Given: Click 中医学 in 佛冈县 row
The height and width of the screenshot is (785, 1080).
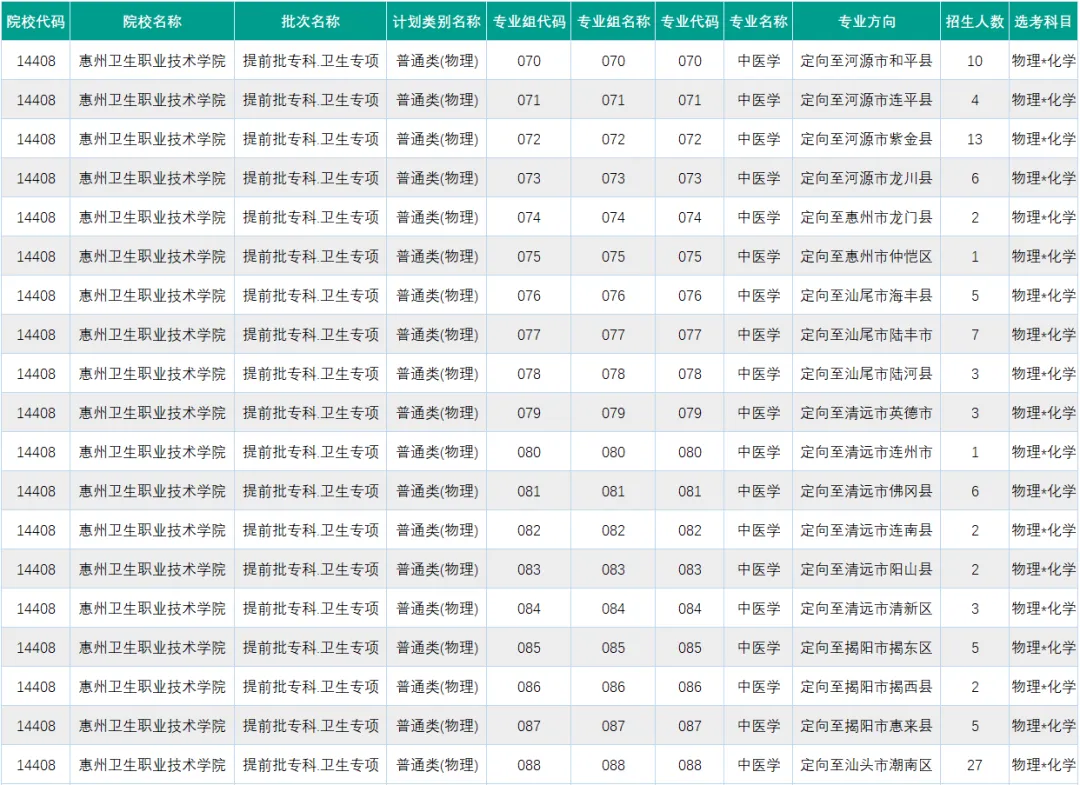Looking at the screenshot, I should (x=758, y=492).
